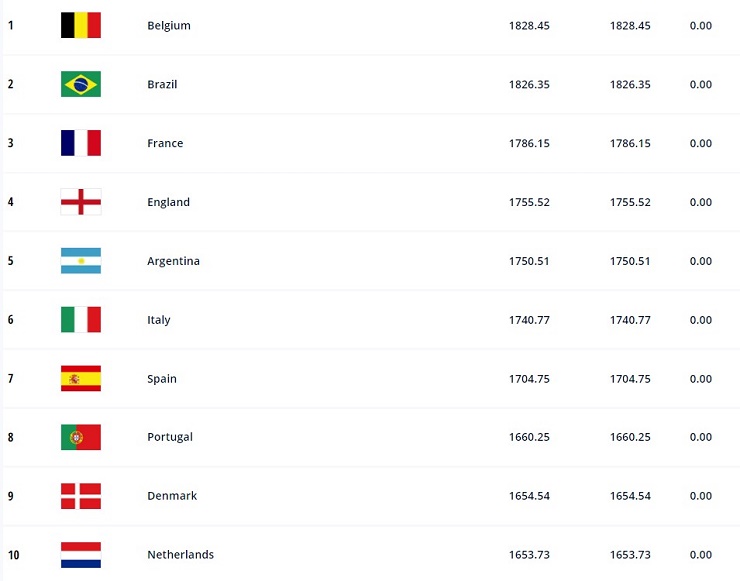Open the Netherlands team link
Screen dimensions: 740x581
coord(180,555)
